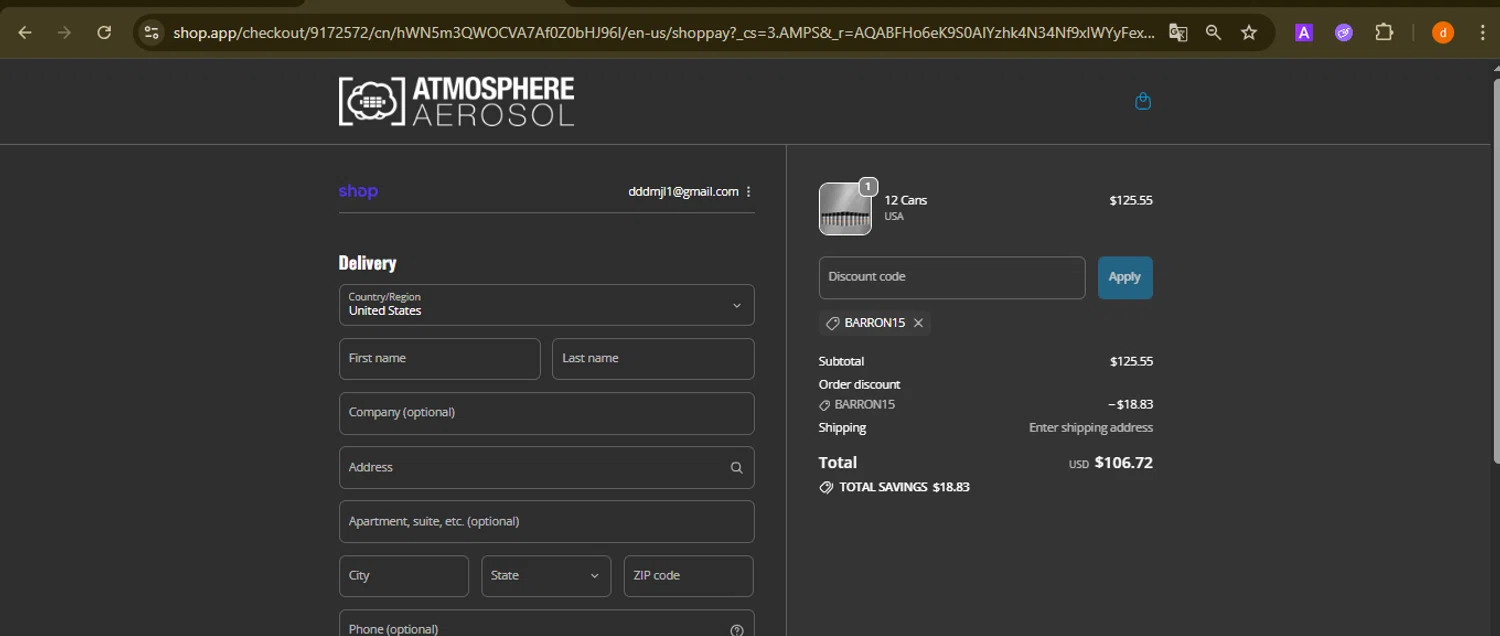Click the 12 Cans product thumbnail

point(845,209)
